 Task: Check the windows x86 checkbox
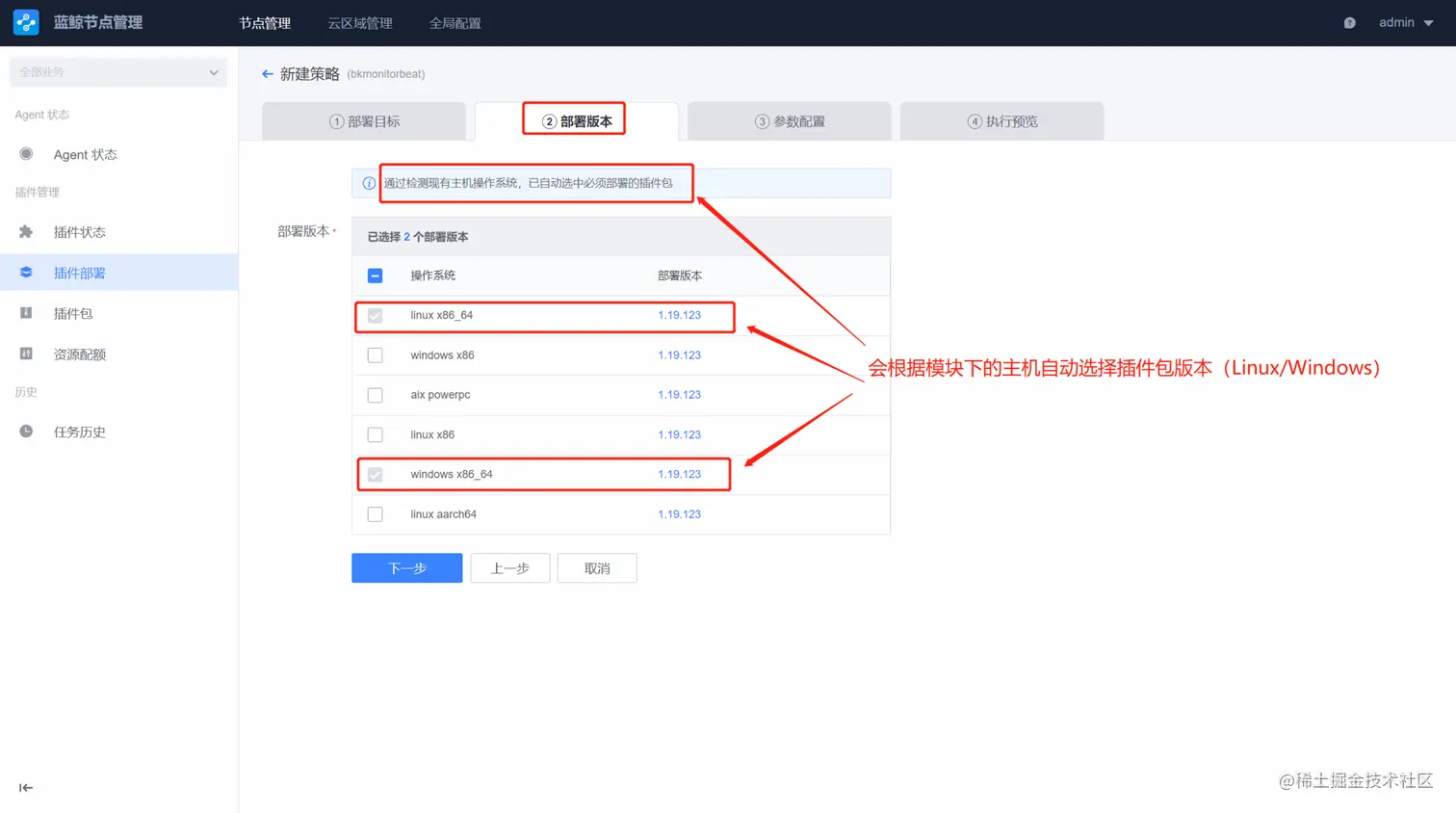[x=376, y=355]
